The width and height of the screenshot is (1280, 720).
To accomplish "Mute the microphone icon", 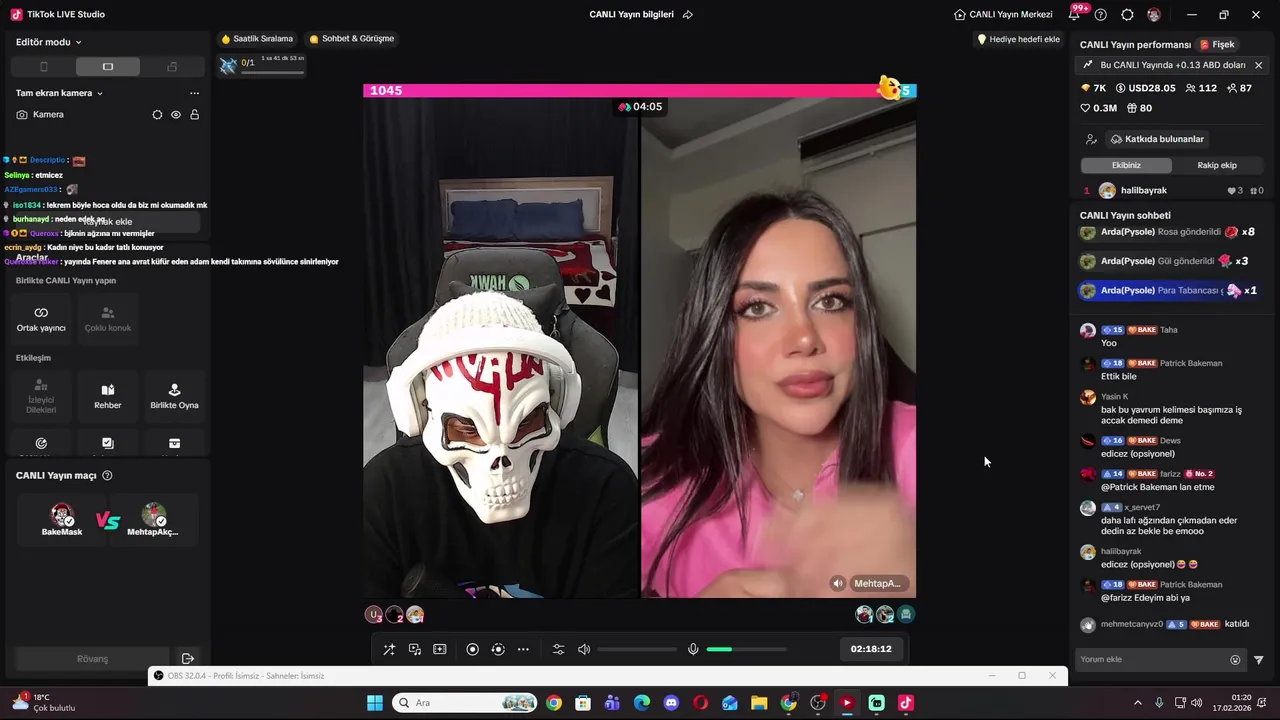I will [x=693, y=649].
